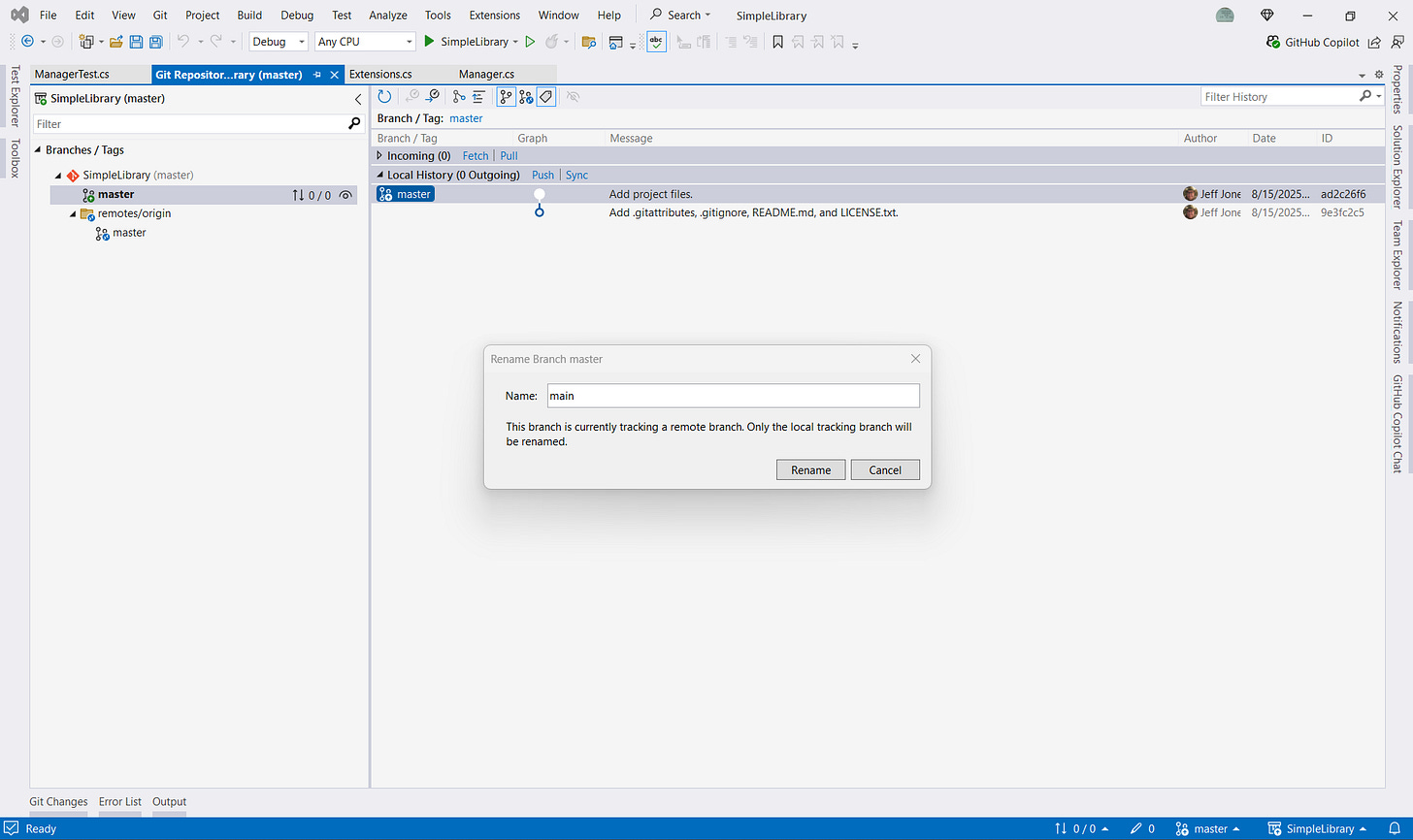Open the Error List tab
Viewport: 1413px width, 840px height.
[120, 801]
